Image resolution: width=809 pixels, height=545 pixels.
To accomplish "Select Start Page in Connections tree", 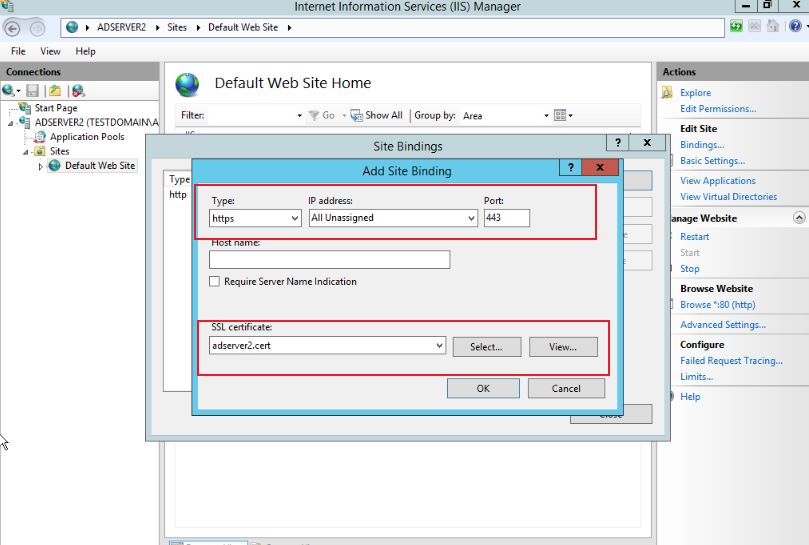I will point(56,108).
